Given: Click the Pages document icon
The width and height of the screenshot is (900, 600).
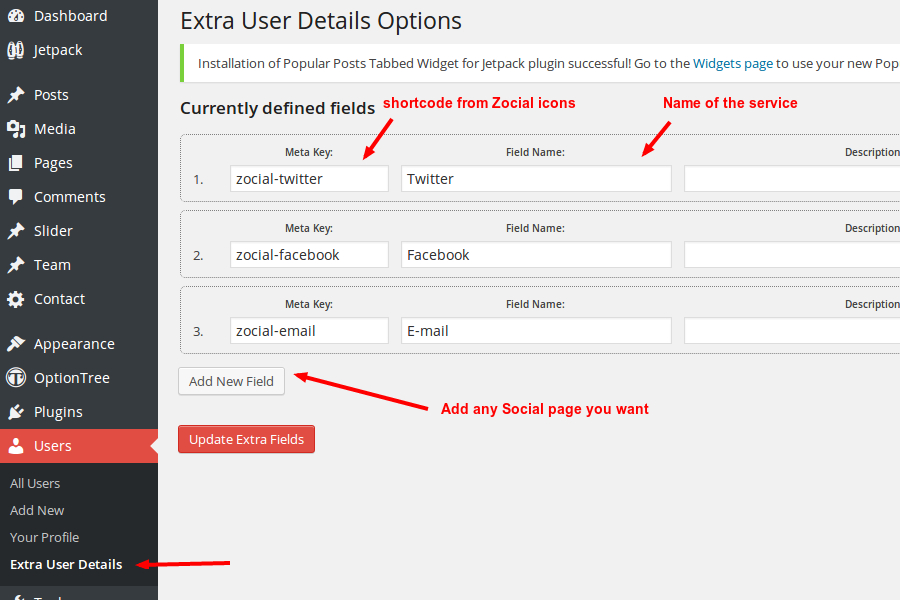Looking at the screenshot, I should click(x=16, y=163).
